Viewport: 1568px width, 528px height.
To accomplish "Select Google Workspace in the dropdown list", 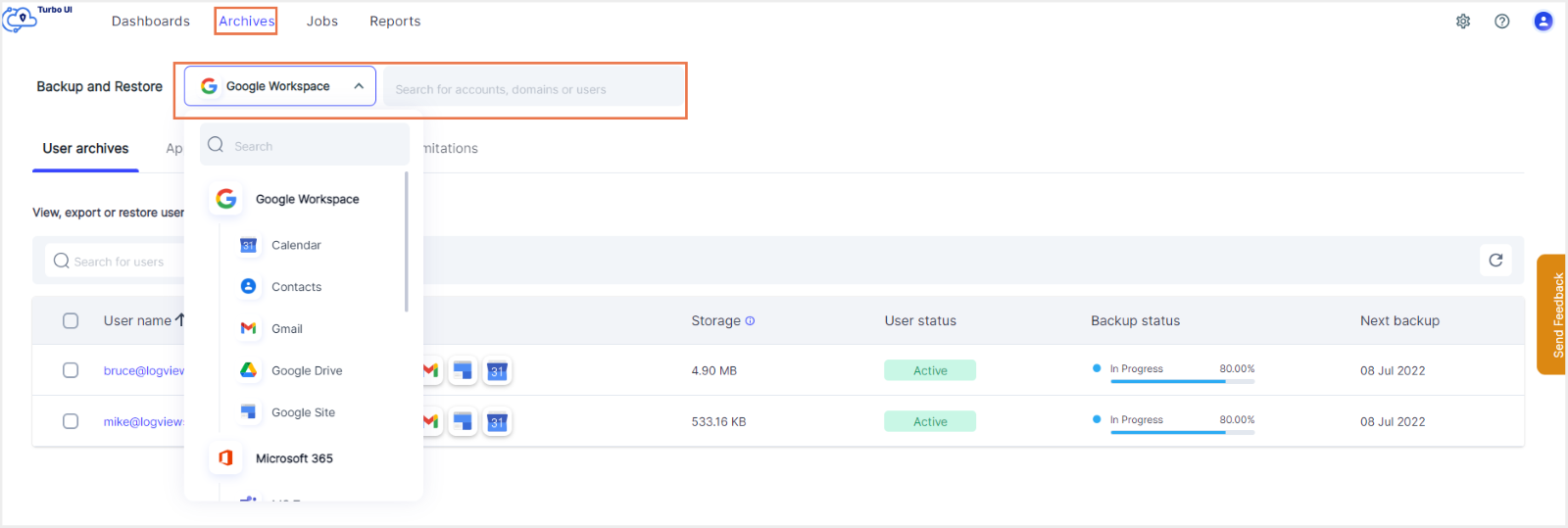I will tap(307, 199).
